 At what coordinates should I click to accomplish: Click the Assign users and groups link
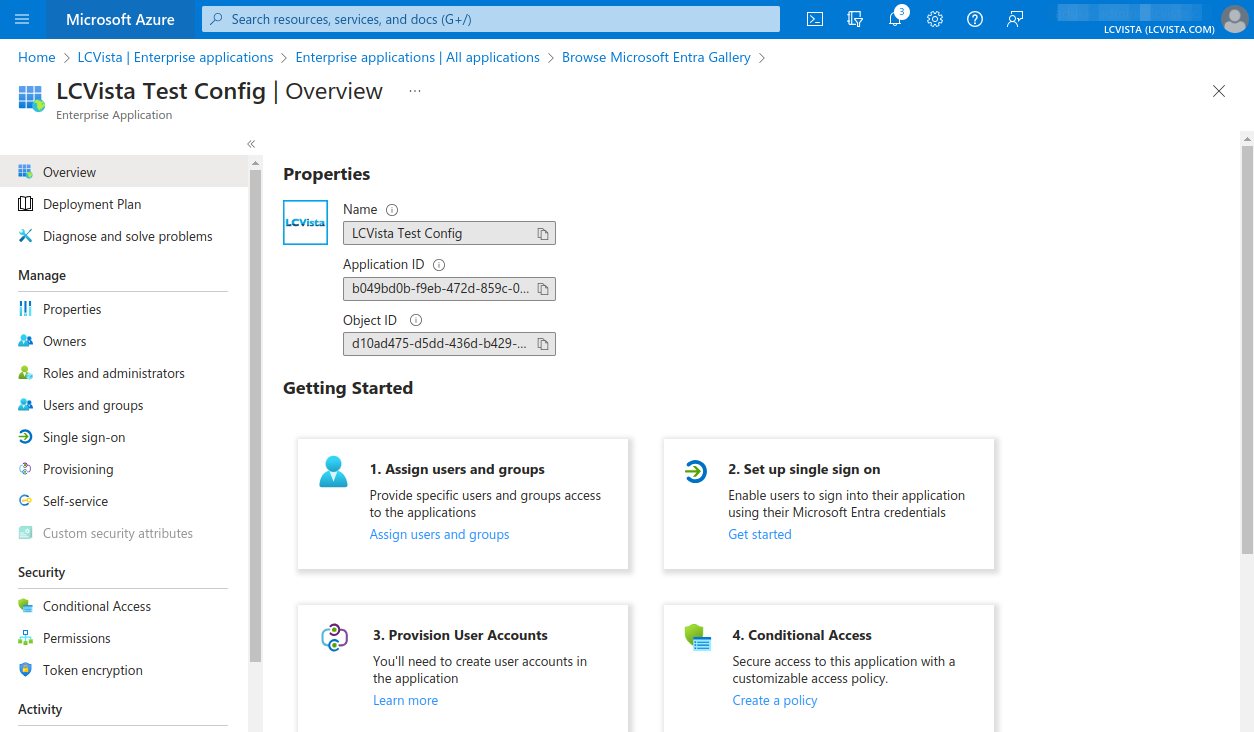coord(439,534)
